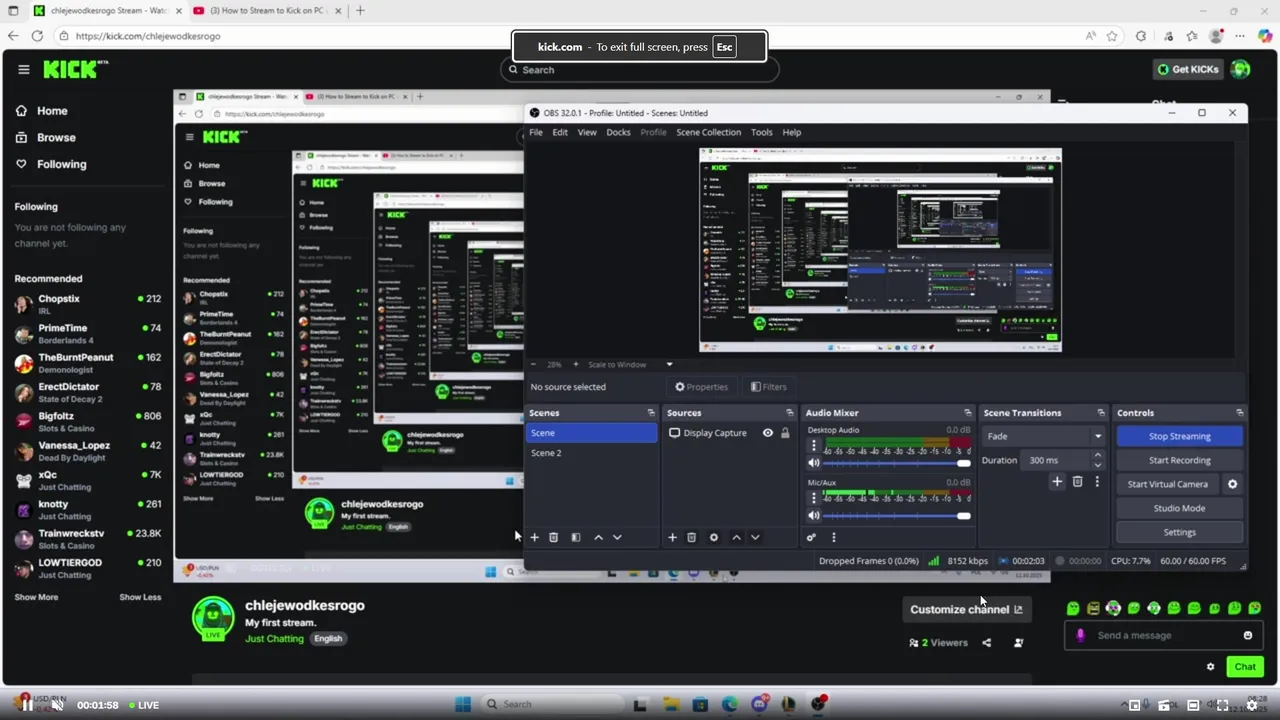
Task: Mute Mic/Aux speaker icon
Action: [x=814, y=516]
